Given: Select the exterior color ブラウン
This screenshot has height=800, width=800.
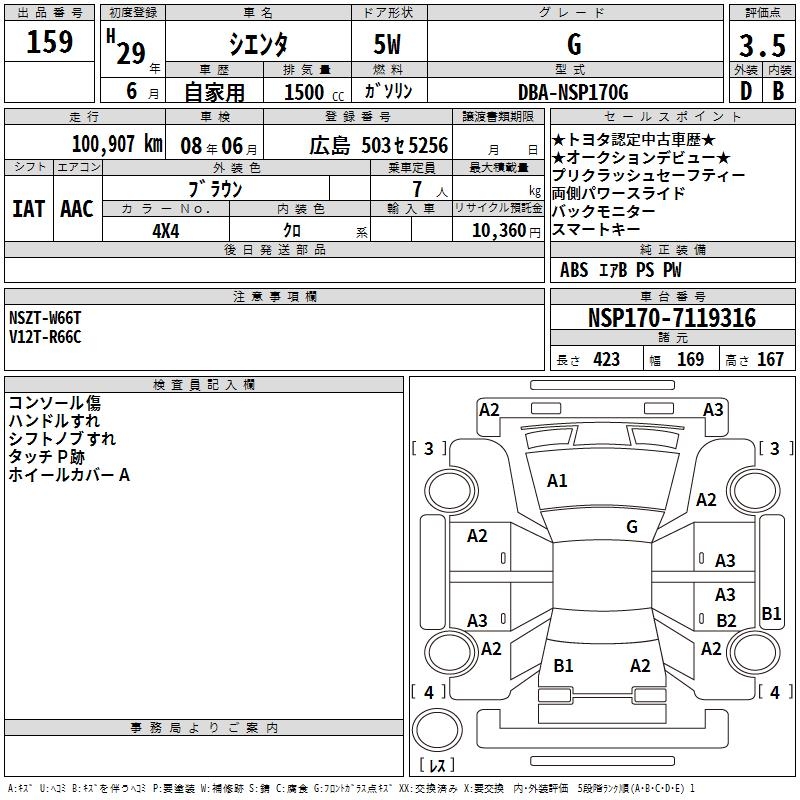Looking at the screenshot, I should point(215,189).
